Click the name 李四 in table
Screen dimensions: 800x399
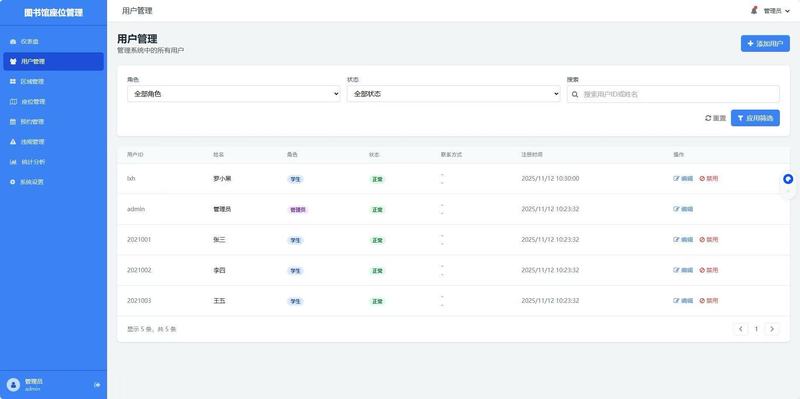(219, 270)
